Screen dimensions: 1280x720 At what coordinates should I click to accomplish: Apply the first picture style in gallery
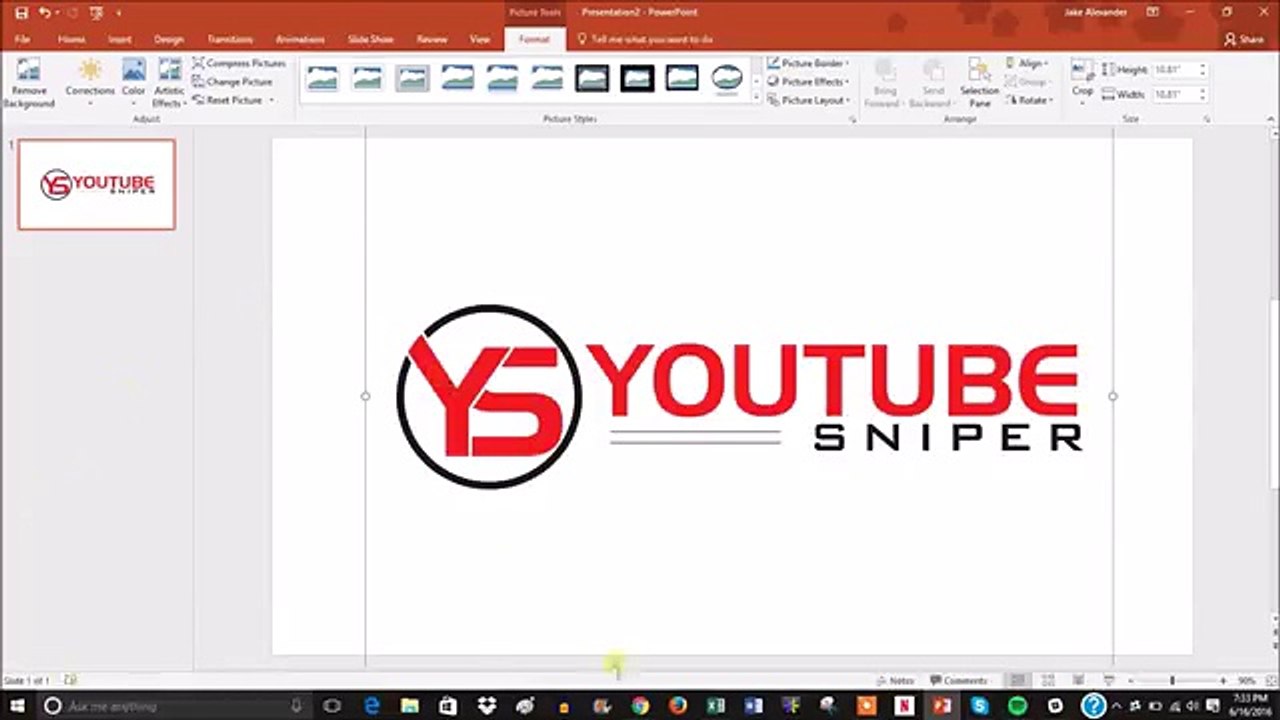tap(323, 77)
